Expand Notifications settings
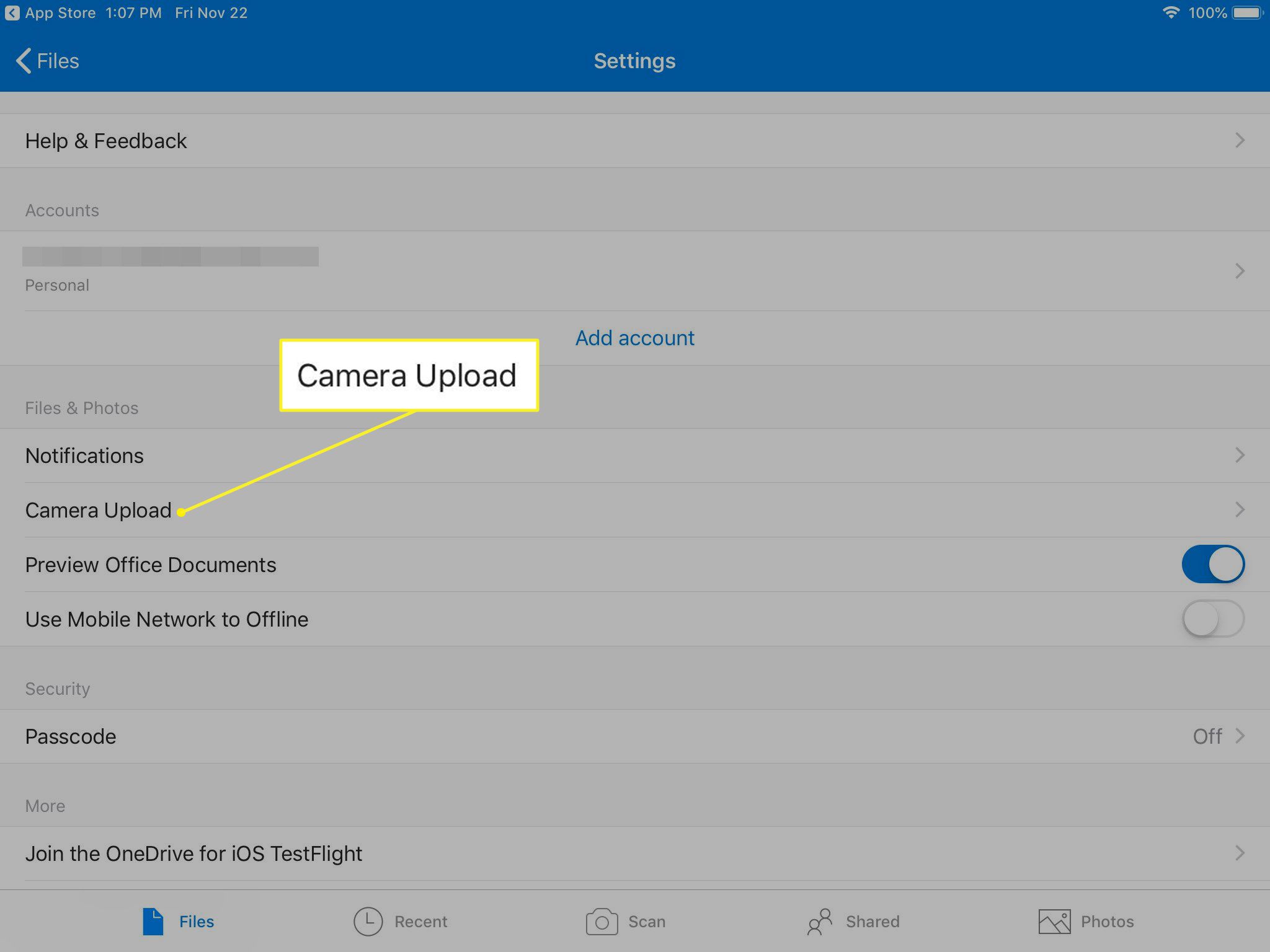Viewport: 1270px width, 952px height. tap(635, 455)
